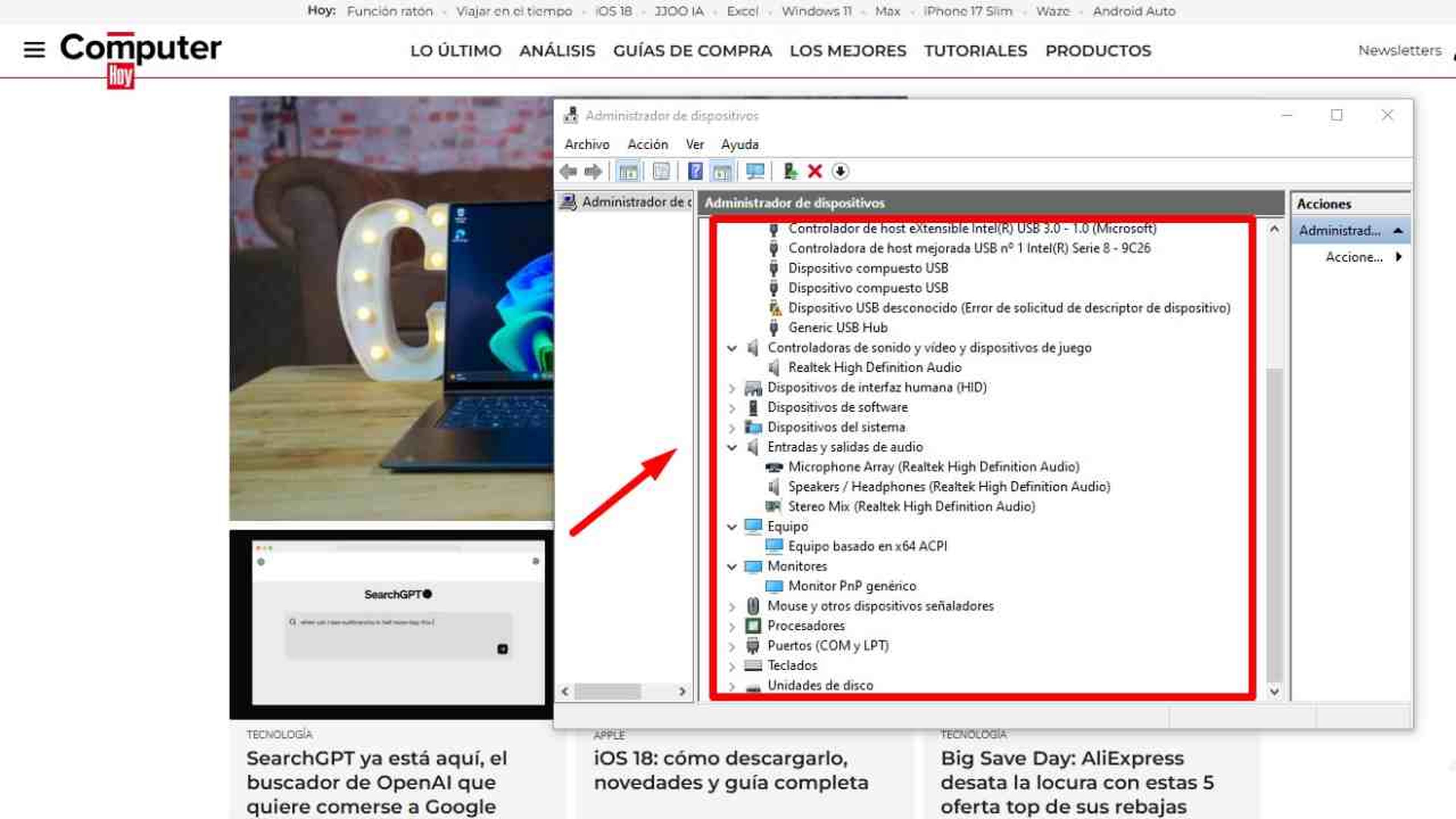
Task: Select the Unidades de disco category
Action: pyautogui.click(x=820, y=685)
